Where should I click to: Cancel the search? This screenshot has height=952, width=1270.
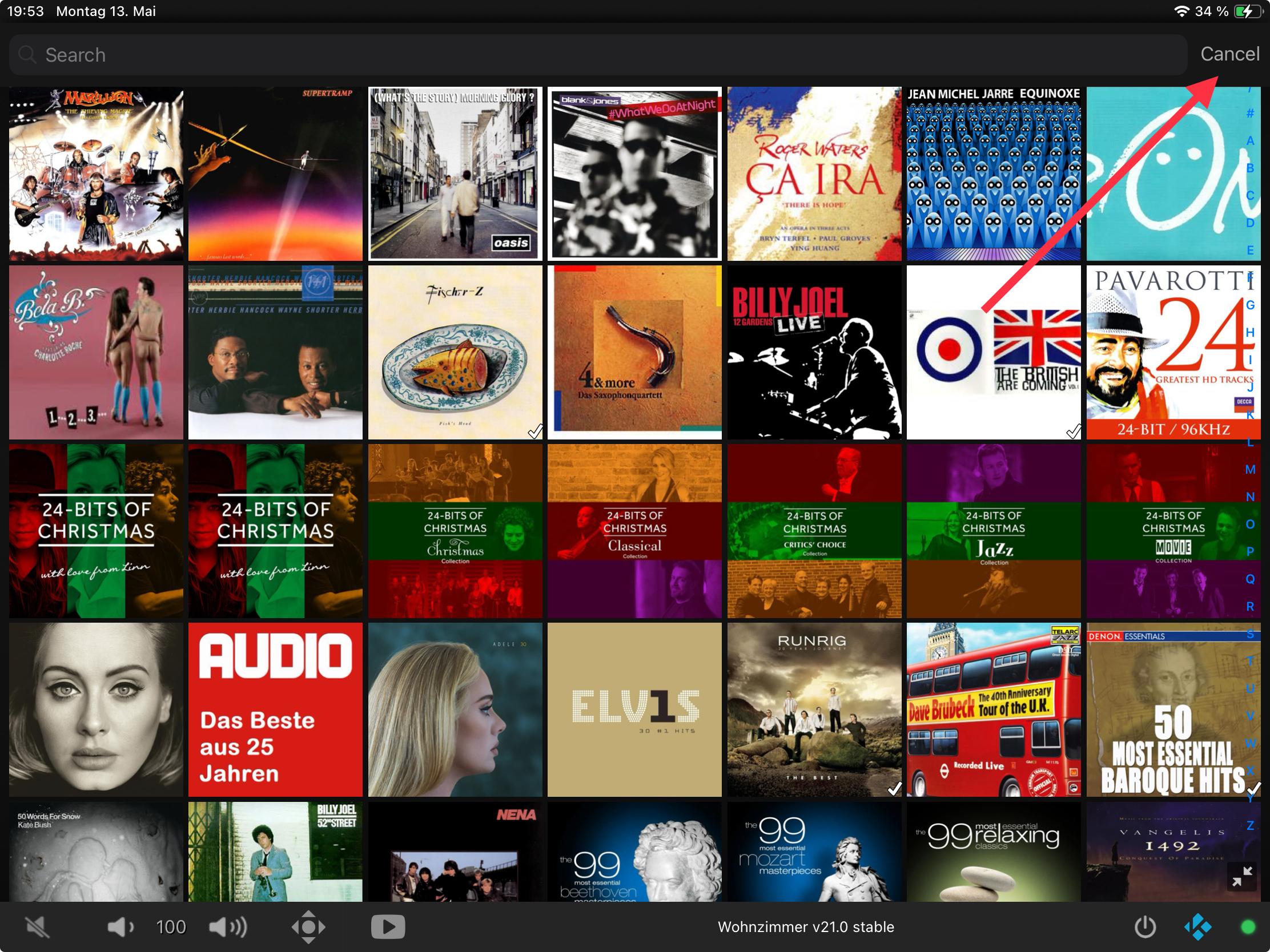click(x=1230, y=54)
